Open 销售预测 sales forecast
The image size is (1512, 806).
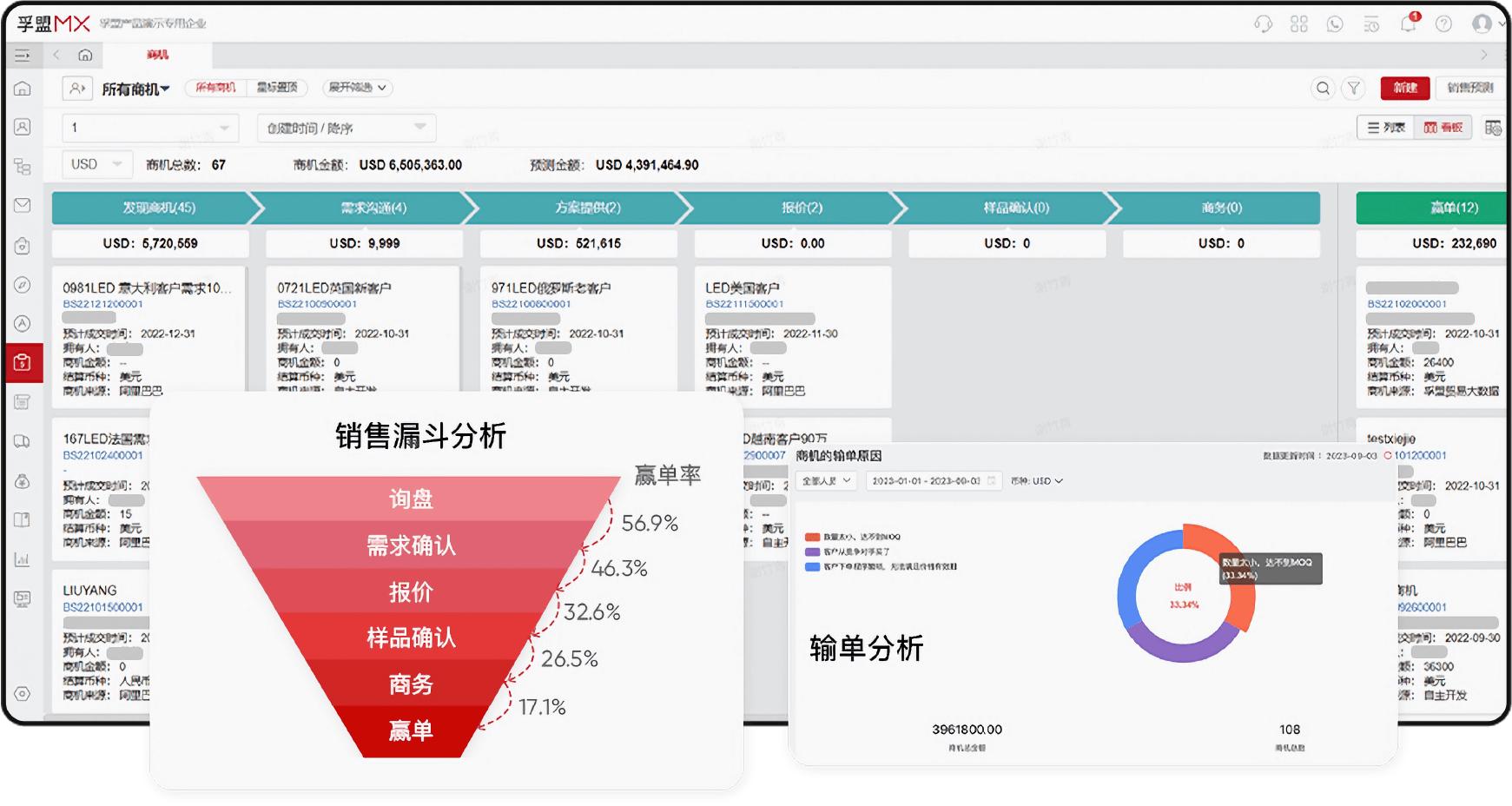[1470, 89]
